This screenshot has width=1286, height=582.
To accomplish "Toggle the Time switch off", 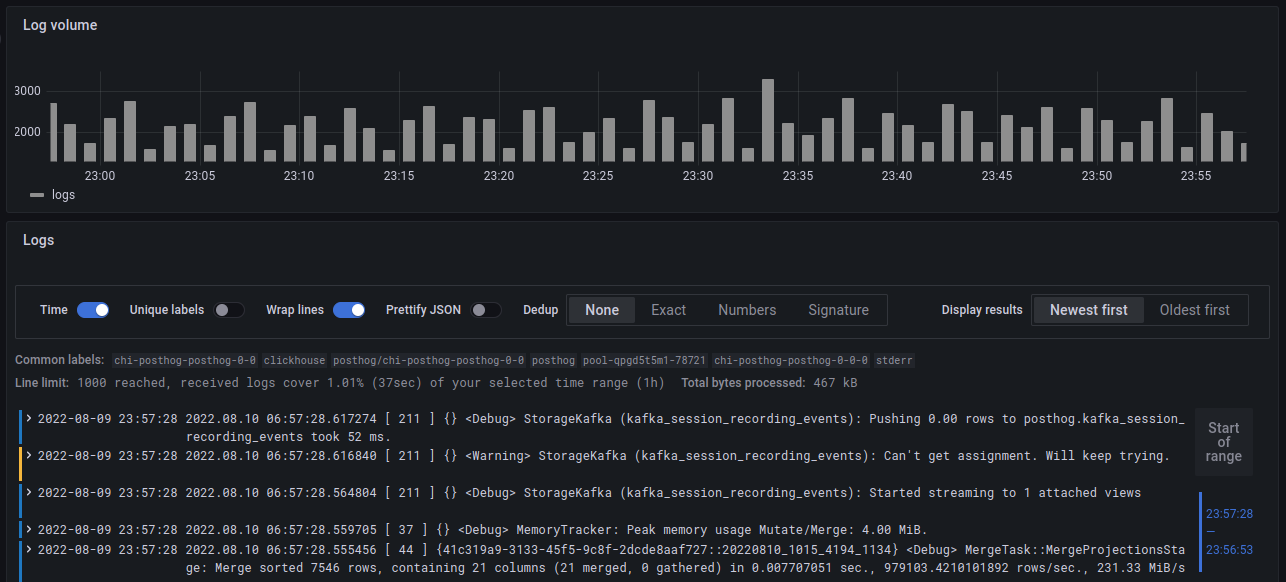I will tap(93, 310).
